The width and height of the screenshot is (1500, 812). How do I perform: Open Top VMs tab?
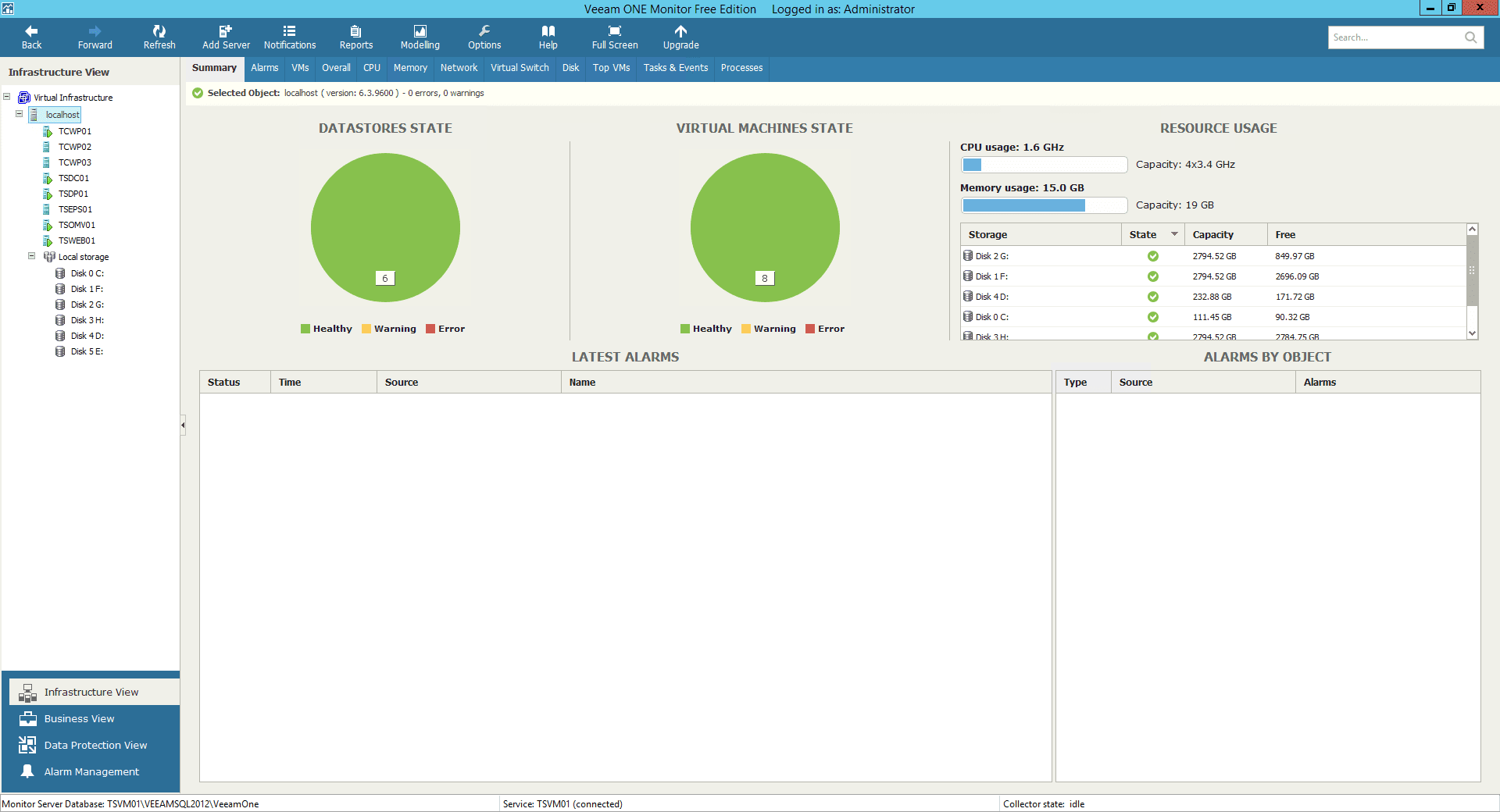(611, 68)
